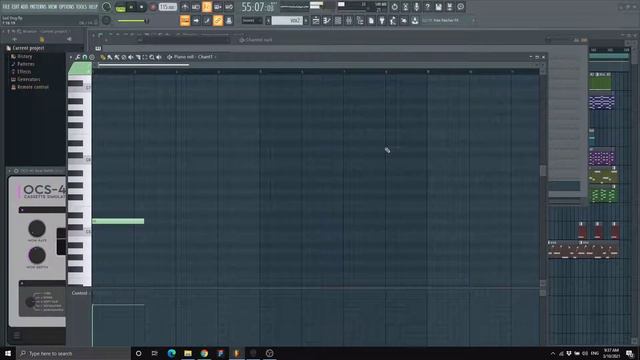Viewport: 640px width, 360px height.
Task: Click arrow right of vox2 pattern name
Action: (306, 20)
